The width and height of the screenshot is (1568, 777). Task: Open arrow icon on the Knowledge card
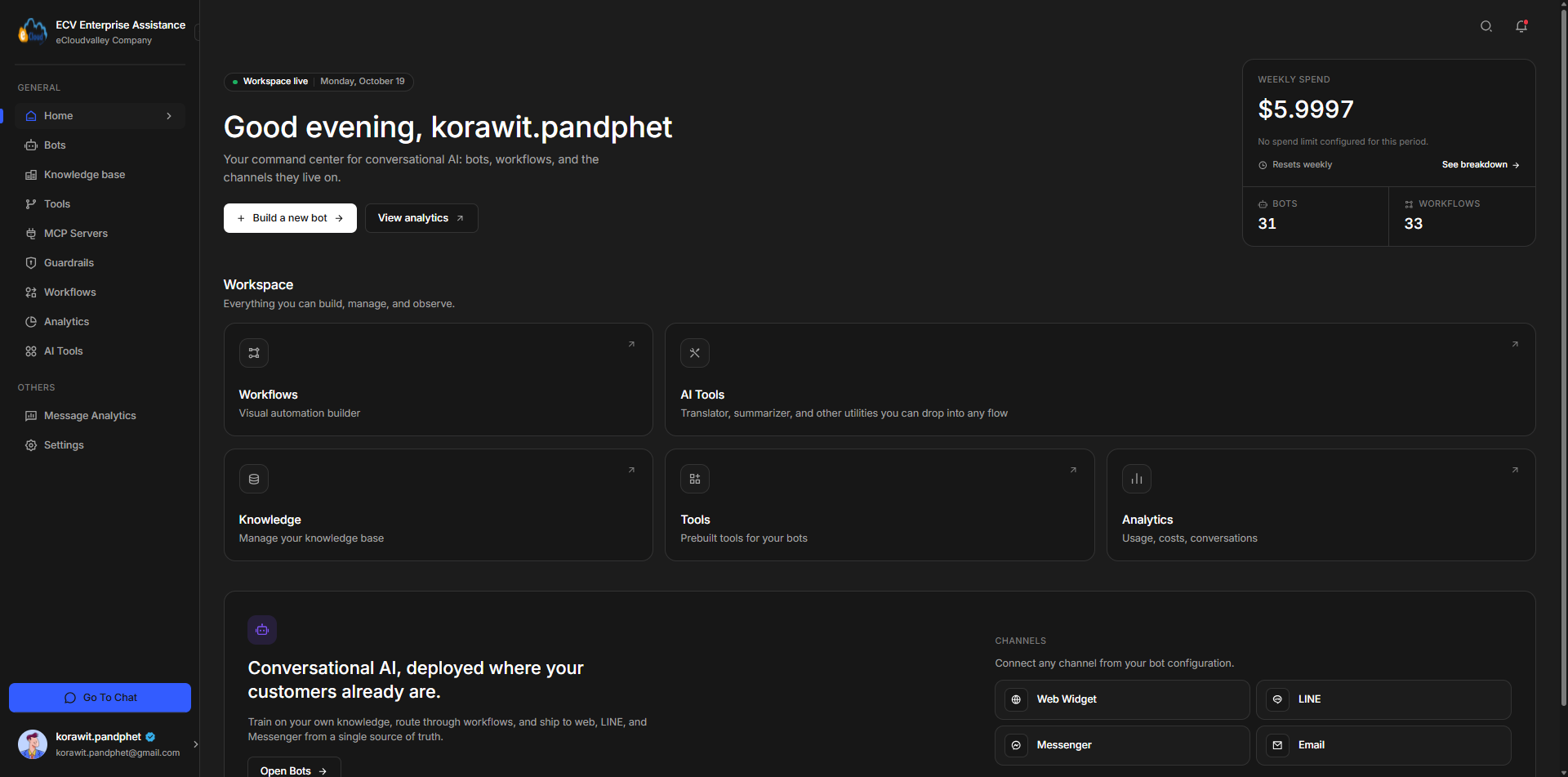[x=631, y=470]
